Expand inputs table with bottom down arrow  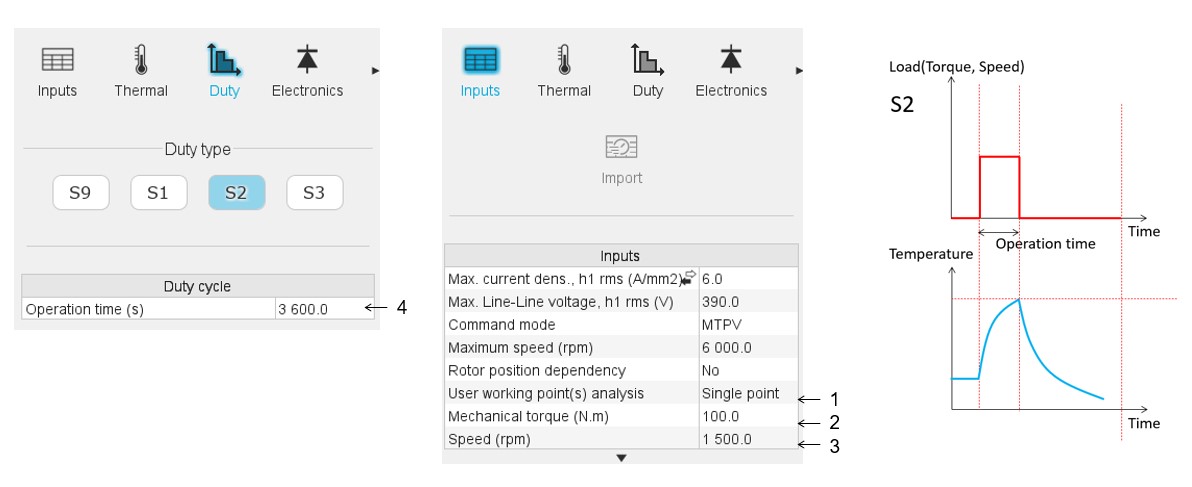coord(621,458)
